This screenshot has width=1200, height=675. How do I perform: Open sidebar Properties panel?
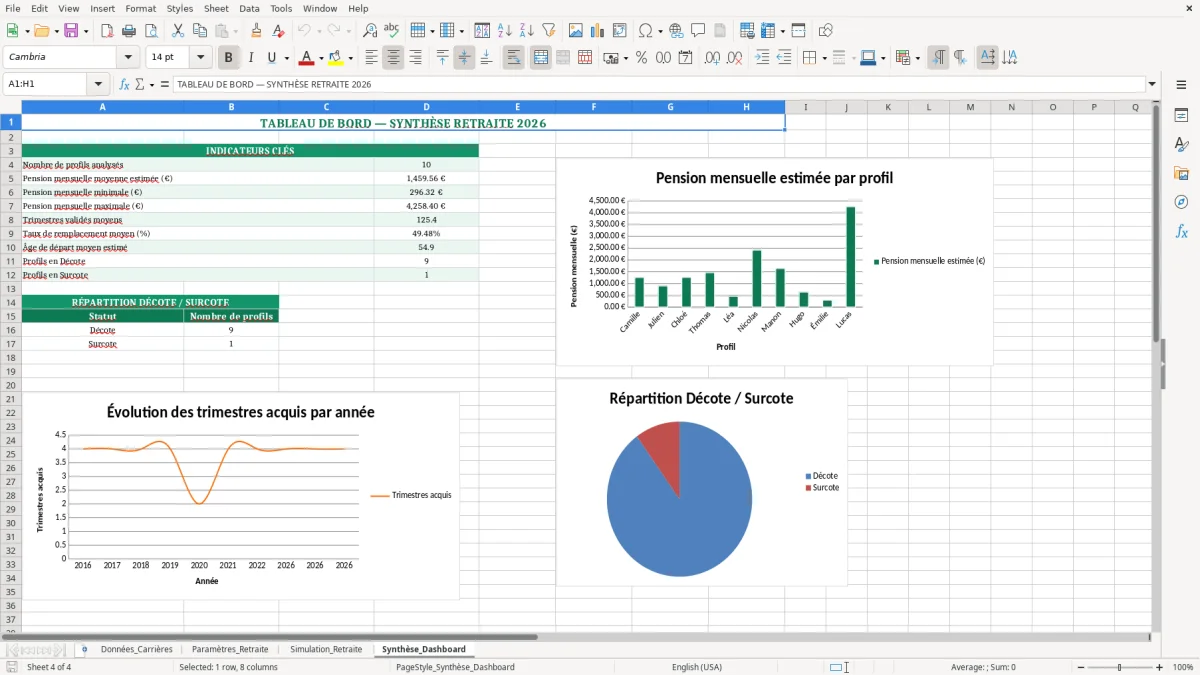point(1181,116)
